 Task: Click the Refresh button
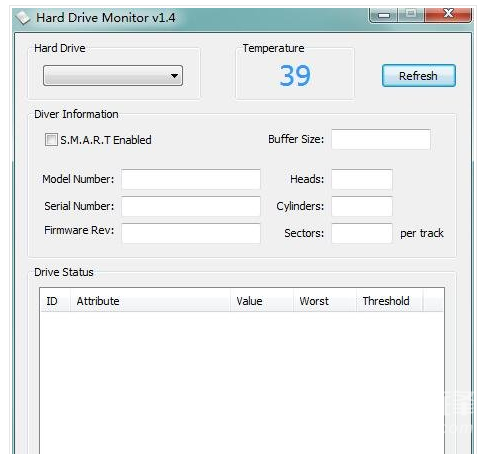click(419, 76)
